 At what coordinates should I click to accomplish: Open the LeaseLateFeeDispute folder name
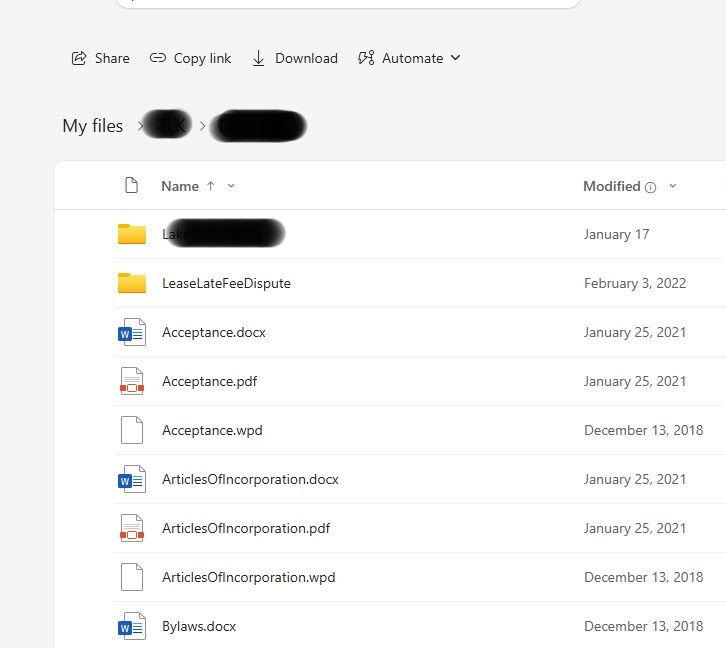click(226, 283)
